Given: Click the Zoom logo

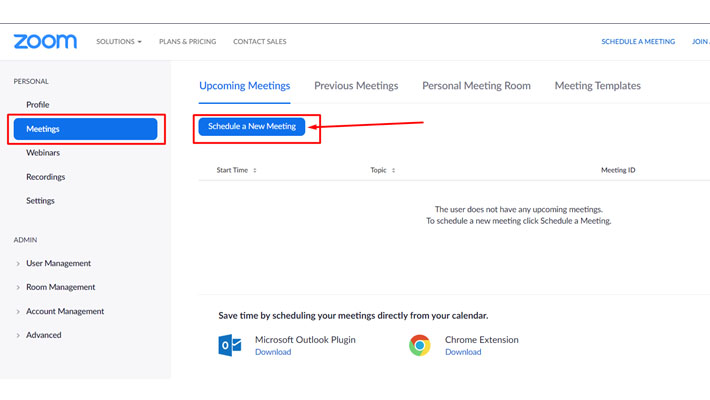Looking at the screenshot, I should [x=45, y=41].
